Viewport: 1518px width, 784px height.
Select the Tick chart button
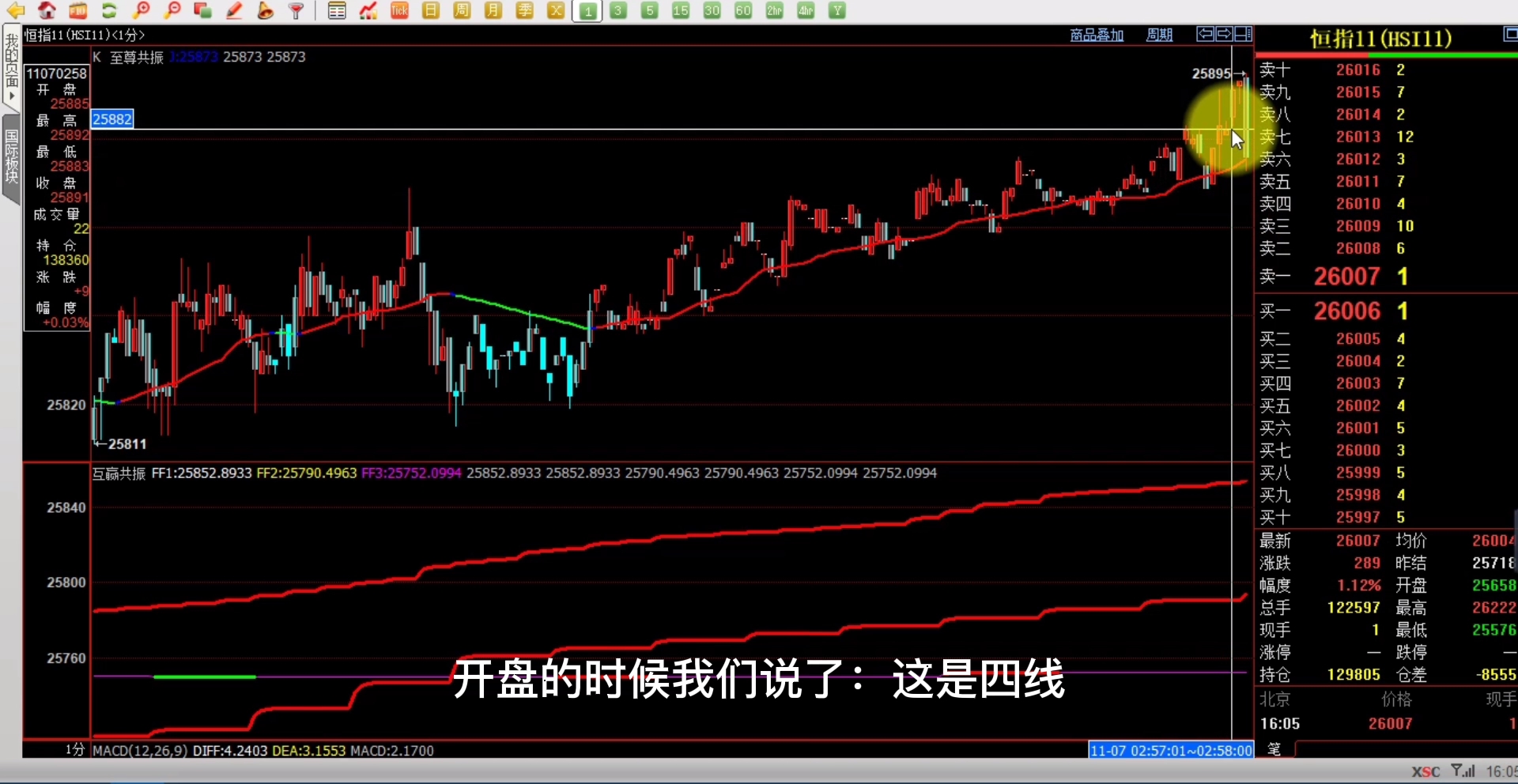[x=399, y=10]
